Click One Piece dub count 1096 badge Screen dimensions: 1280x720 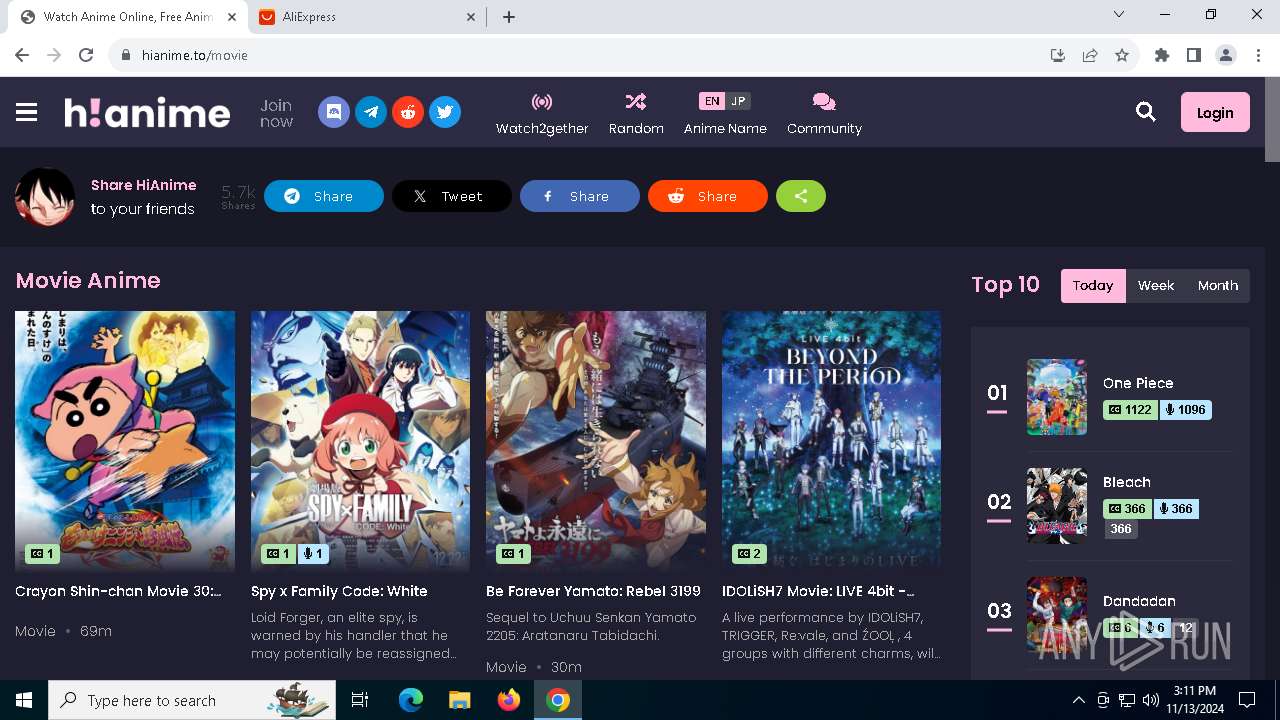(1185, 410)
